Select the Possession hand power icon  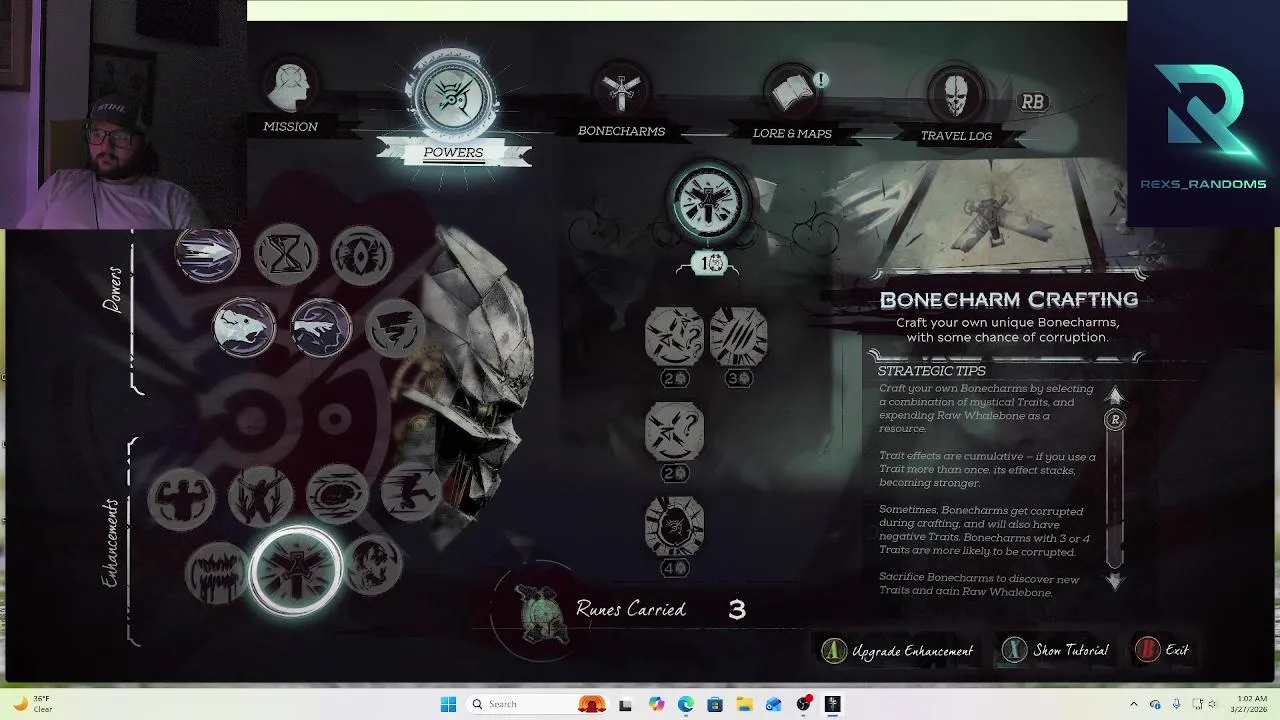(321, 328)
